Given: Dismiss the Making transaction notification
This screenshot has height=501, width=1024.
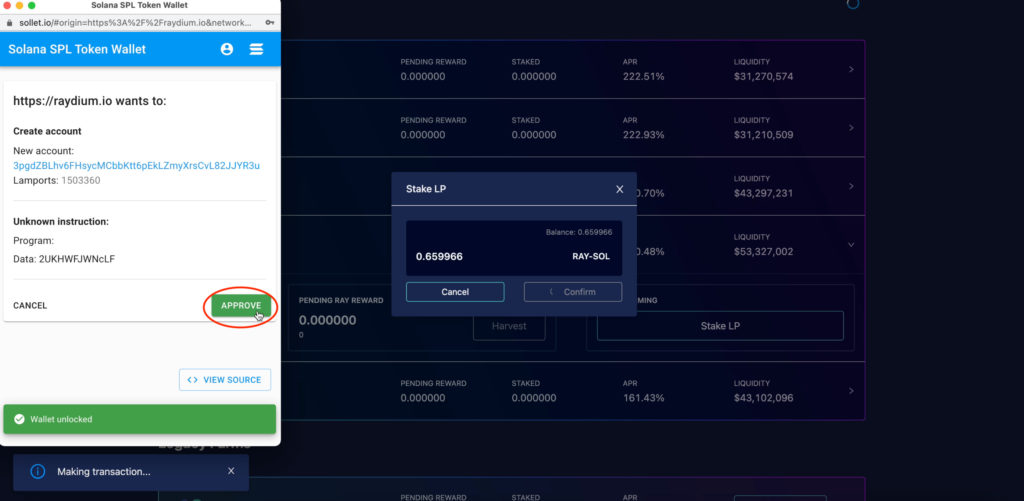Looking at the screenshot, I should (x=231, y=471).
